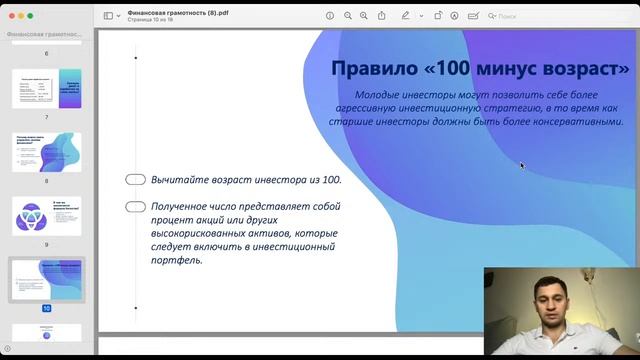Expand the highlight color dropdown arrow
Image resolution: width=640 pixels, height=360 pixels.
click(421, 16)
